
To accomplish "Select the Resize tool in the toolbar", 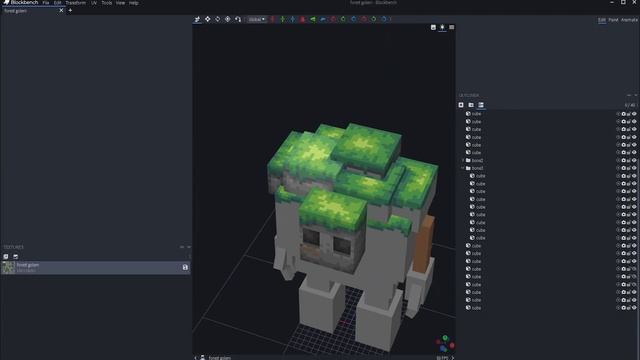I will pos(208,19).
